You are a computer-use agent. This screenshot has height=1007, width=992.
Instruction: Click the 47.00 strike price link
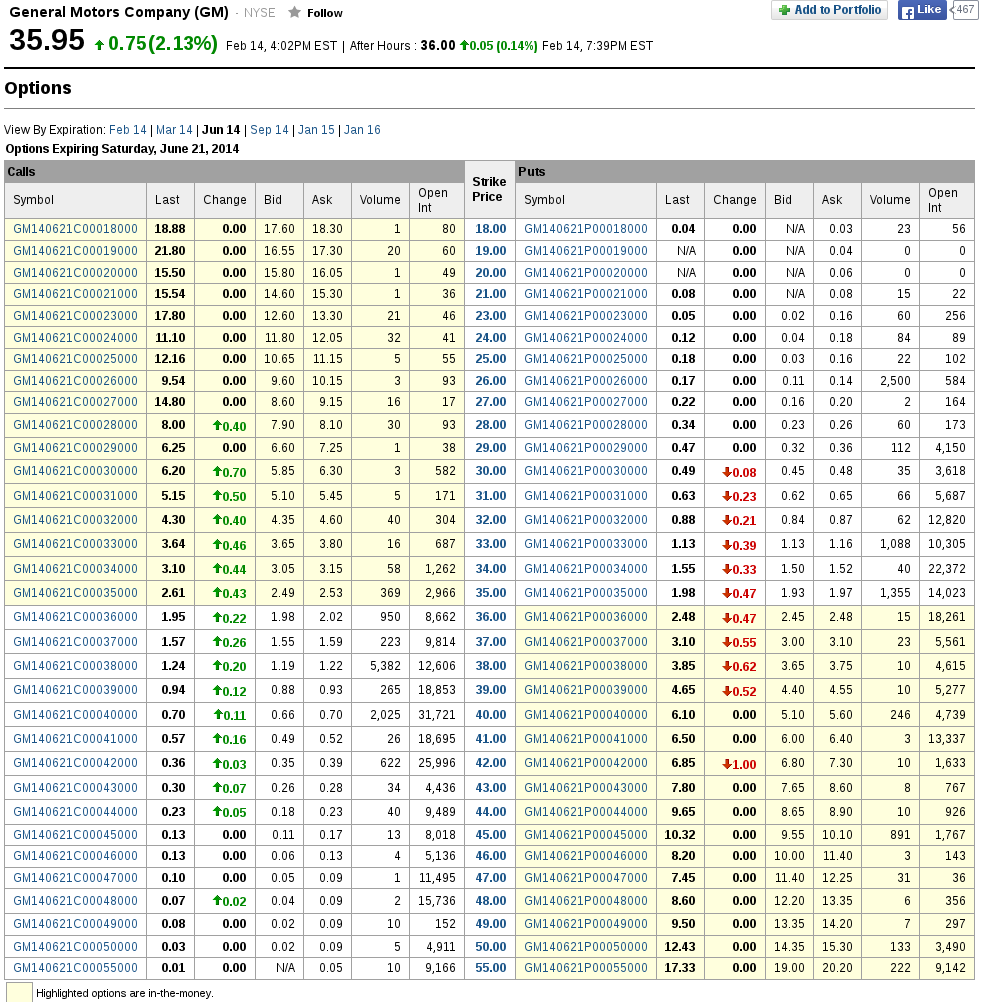(491, 878)
